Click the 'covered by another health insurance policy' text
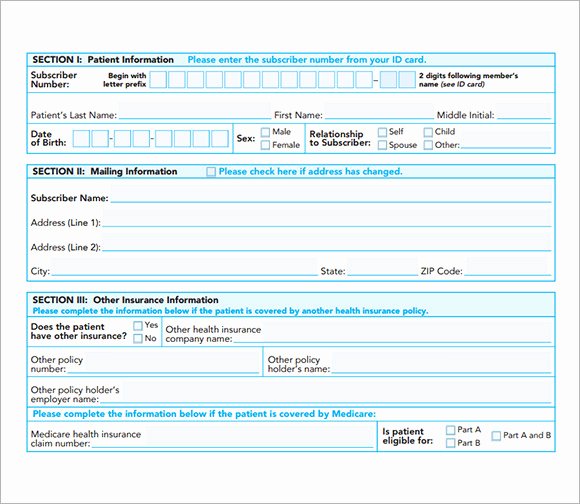580x504 pixels. 230,311
